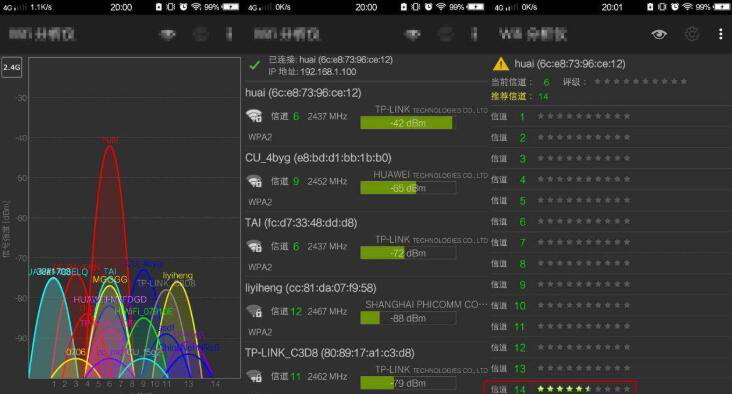Open the three-dot overflow menu
Screen dimensions: 732x394
720,34
